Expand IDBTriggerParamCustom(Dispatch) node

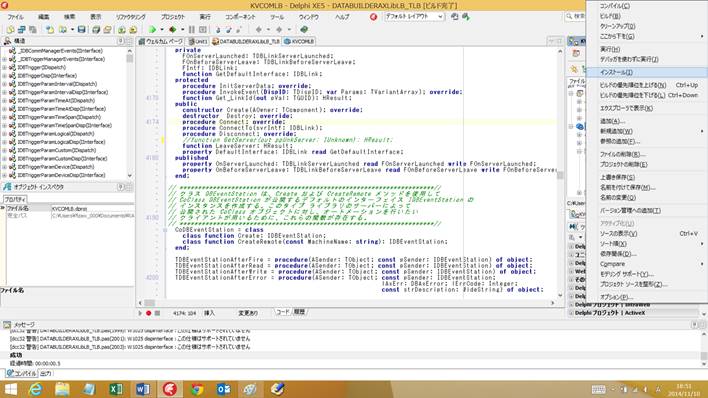(x=5, y=150)
